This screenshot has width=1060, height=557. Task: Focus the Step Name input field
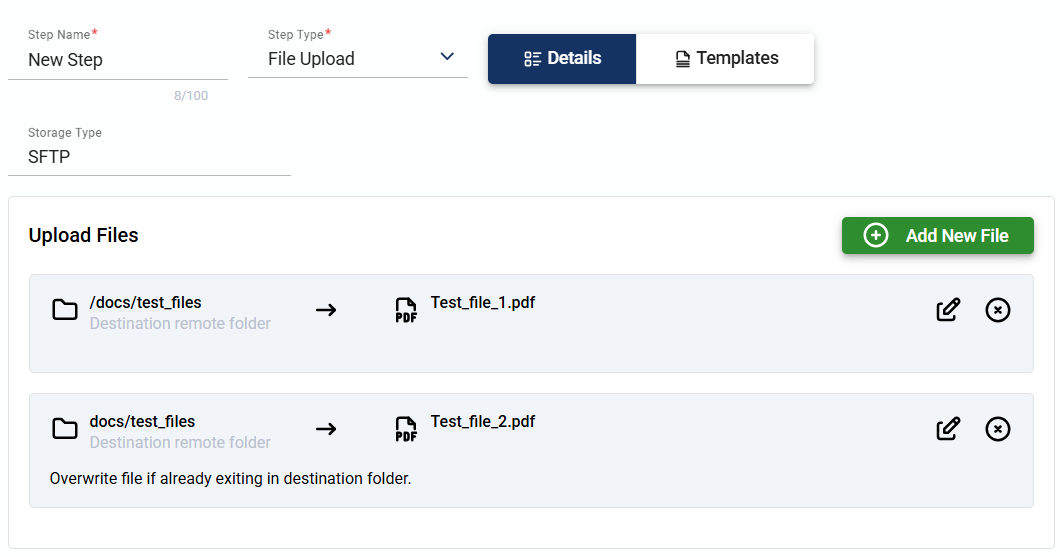pos(117,60)
